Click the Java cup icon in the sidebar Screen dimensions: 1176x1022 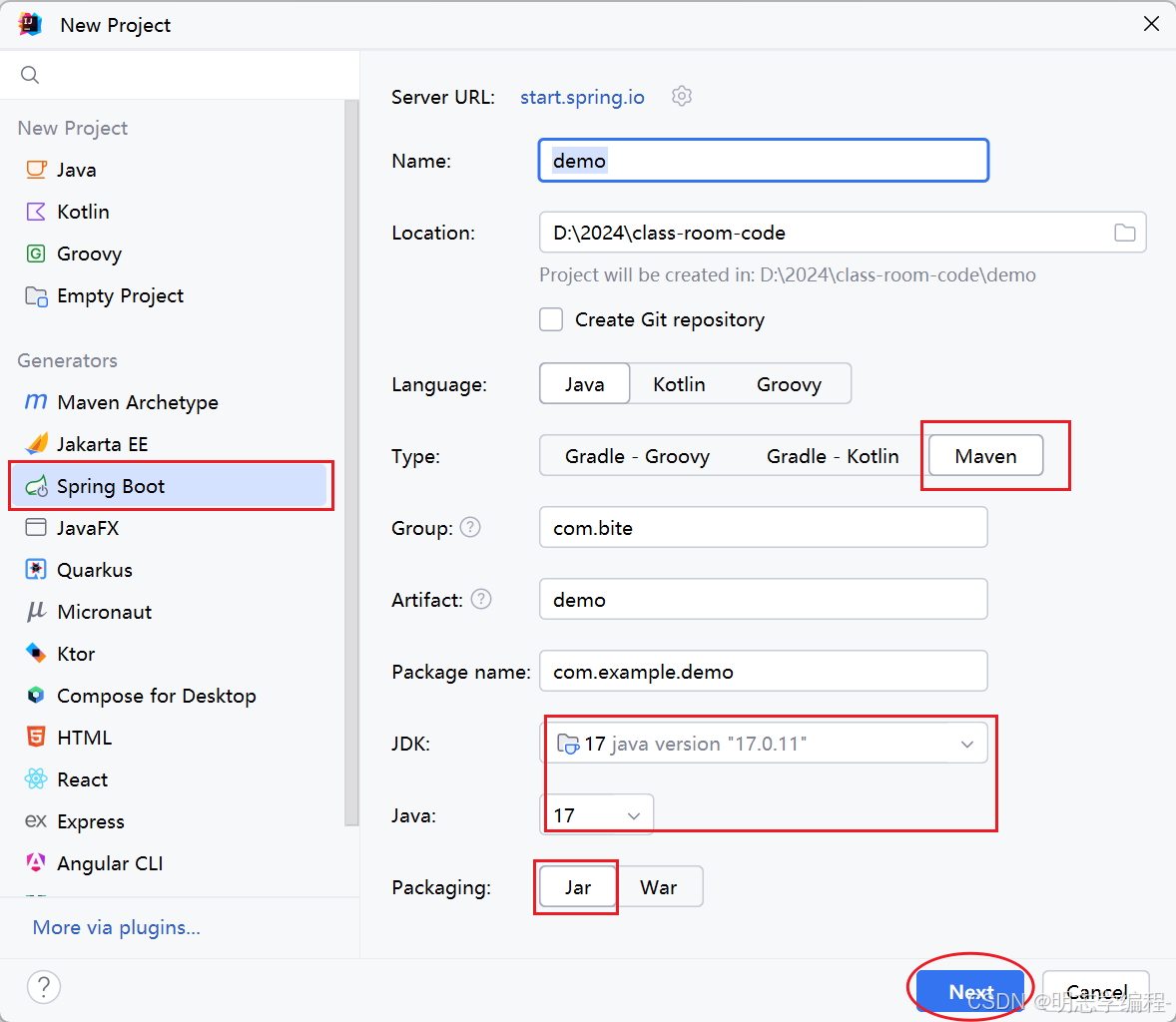[x=36, y=170]
